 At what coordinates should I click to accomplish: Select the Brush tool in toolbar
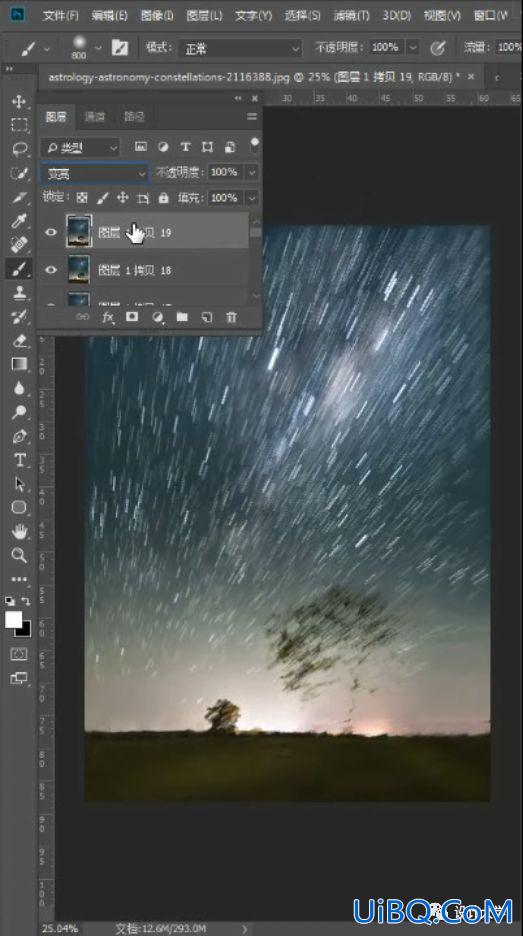coord(19,269)
